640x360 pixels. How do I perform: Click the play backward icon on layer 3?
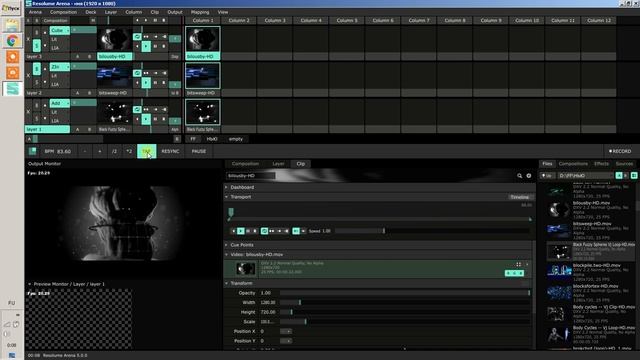click(138, 46)
